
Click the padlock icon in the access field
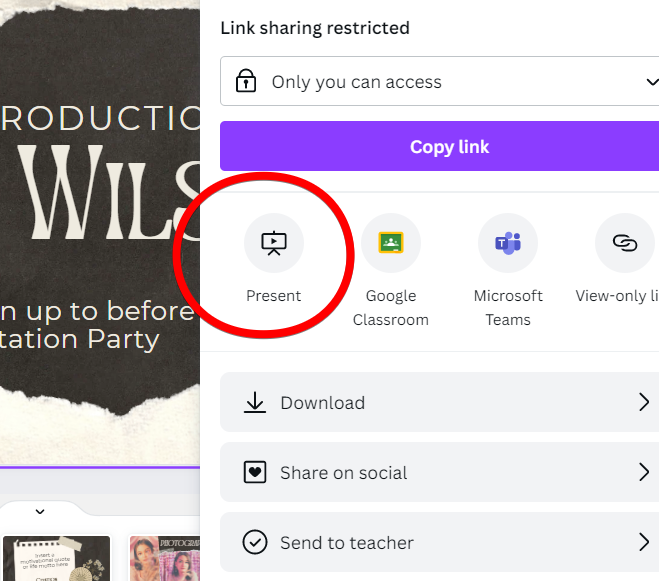point(246,82)
